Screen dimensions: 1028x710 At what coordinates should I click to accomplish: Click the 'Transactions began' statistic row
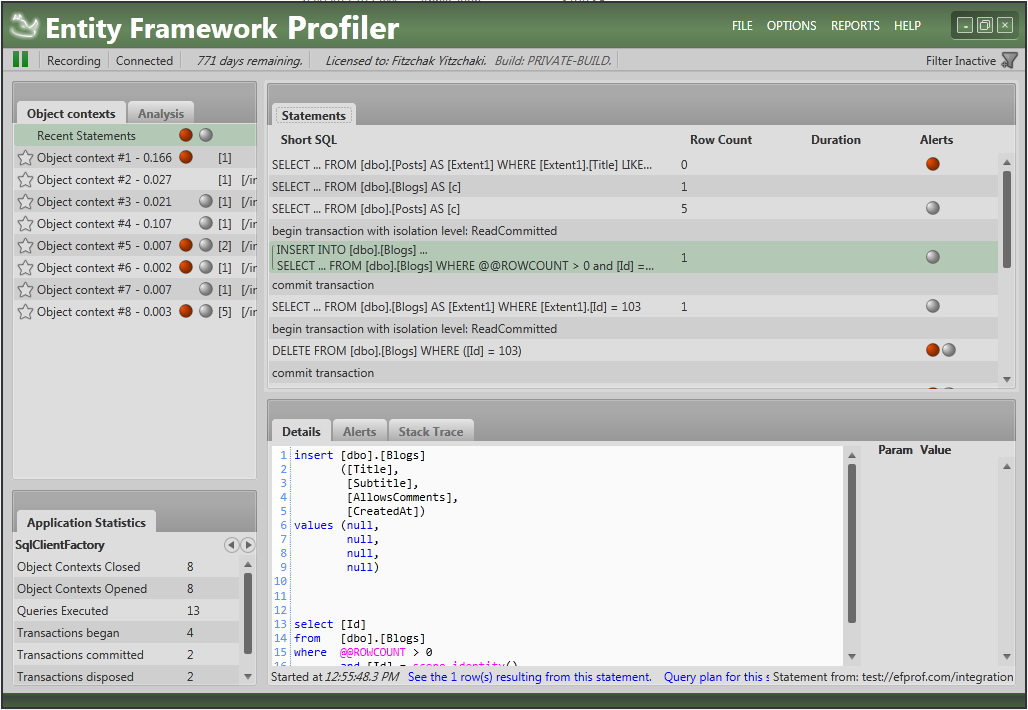coord(127,633)
